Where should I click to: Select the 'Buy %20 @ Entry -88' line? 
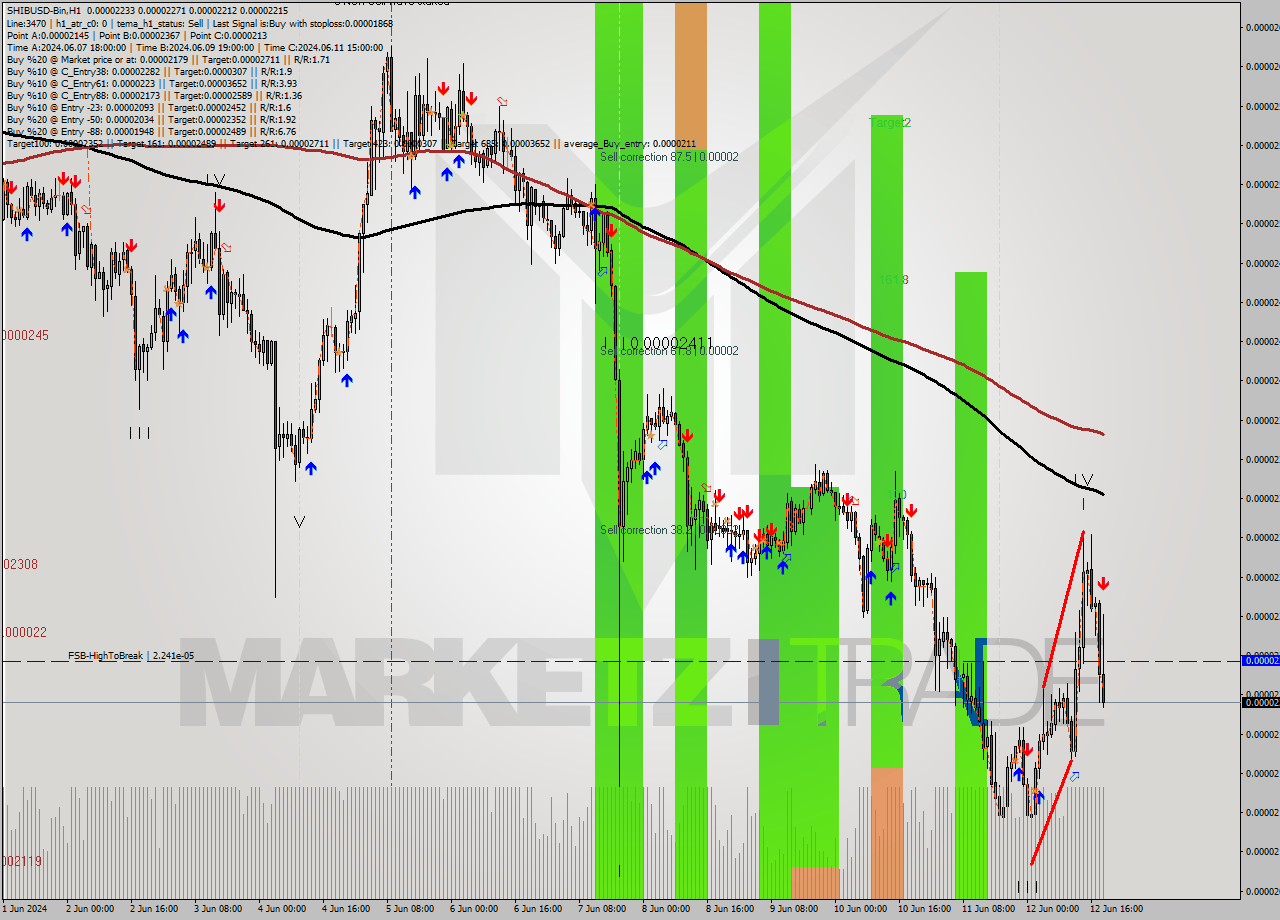click(150, 131)
